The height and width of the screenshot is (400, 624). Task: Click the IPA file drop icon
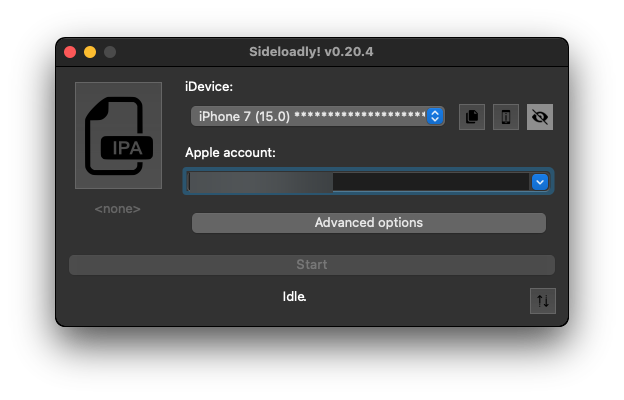point(118,135)
